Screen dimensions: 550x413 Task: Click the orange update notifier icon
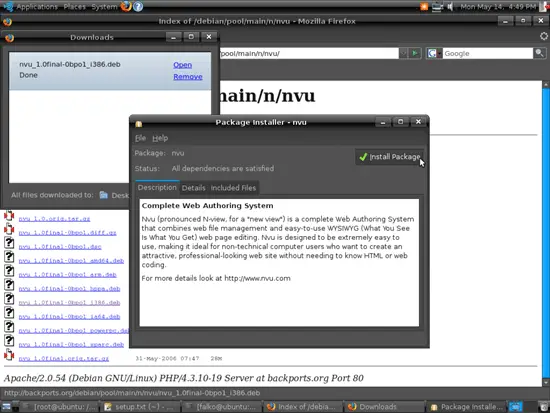[424, 7]
